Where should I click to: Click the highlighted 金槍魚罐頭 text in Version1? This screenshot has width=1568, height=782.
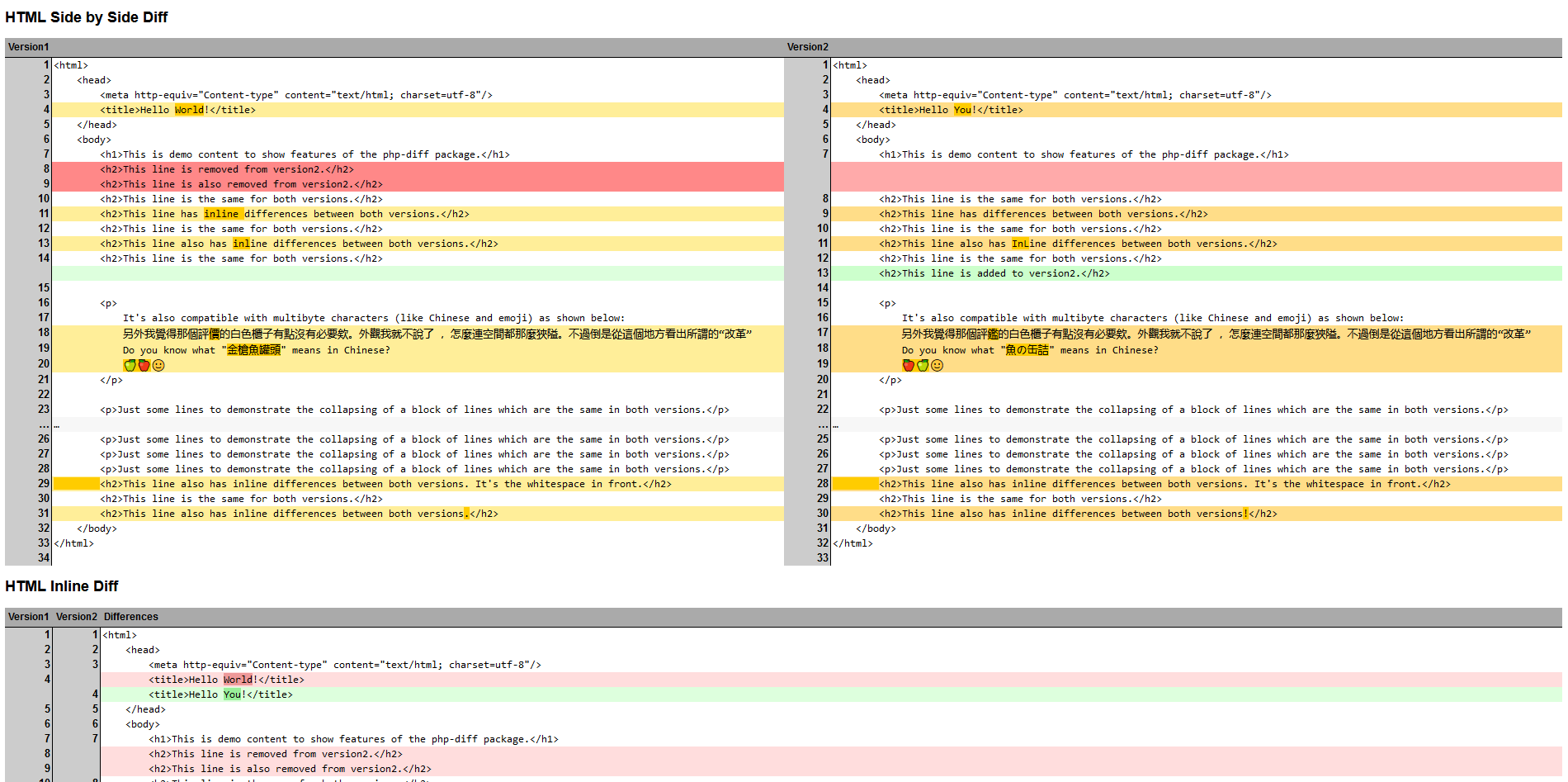253,350
